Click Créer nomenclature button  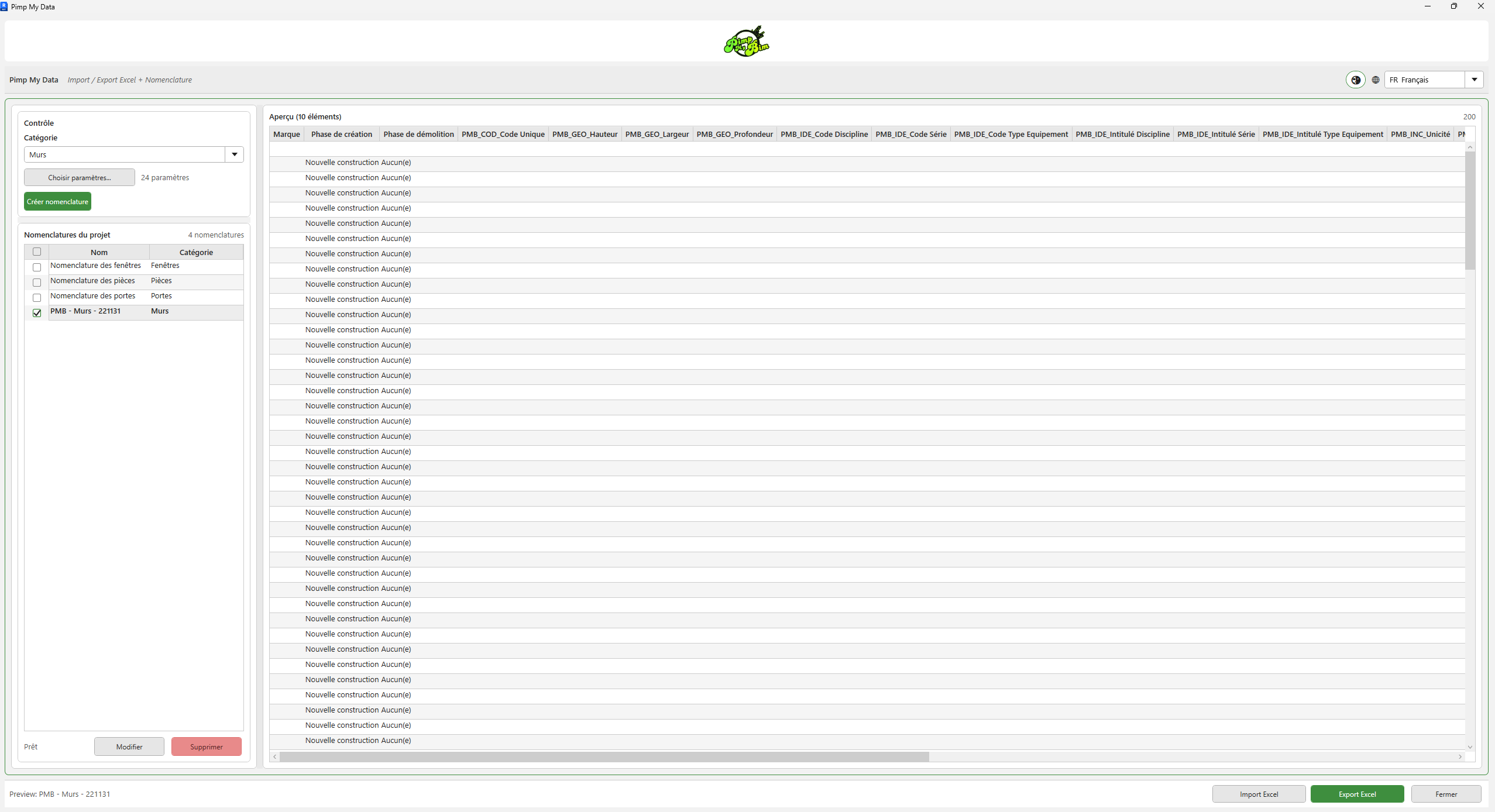click(57, 202)
